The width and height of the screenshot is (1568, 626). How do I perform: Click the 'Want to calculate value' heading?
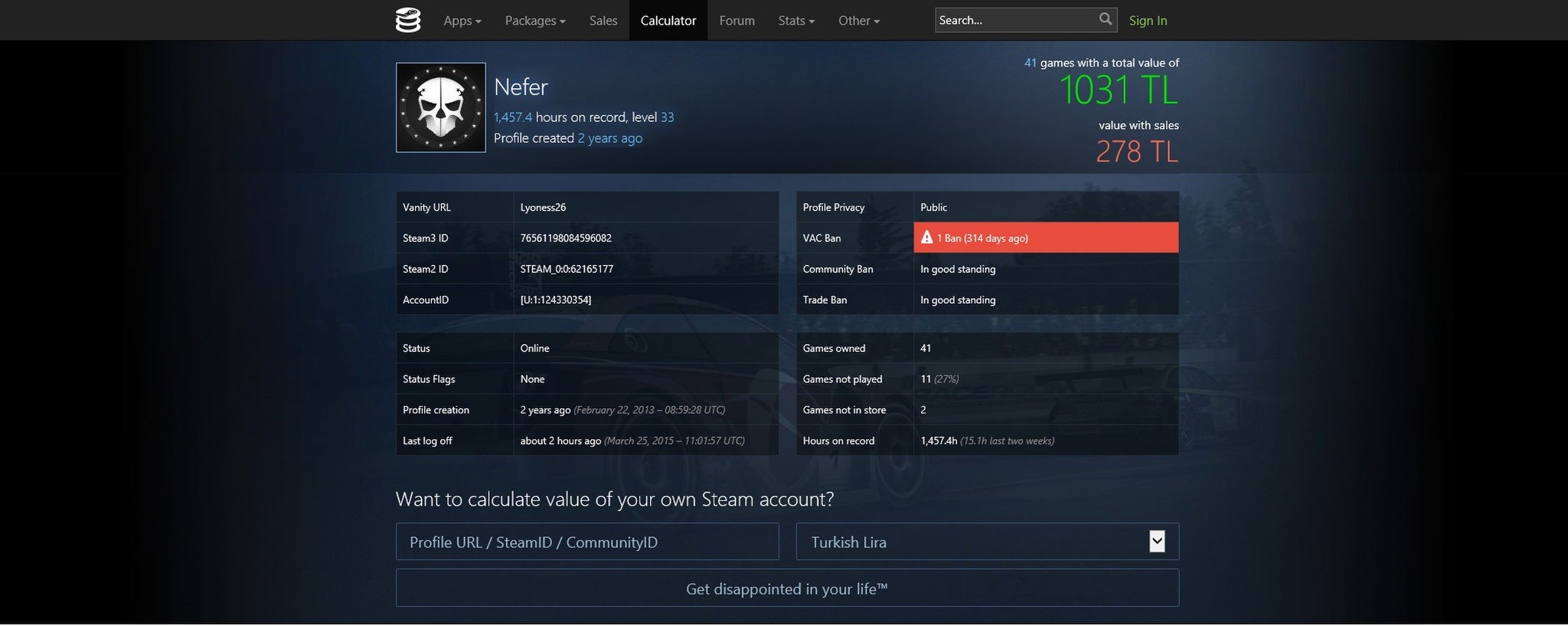point(615,499)
